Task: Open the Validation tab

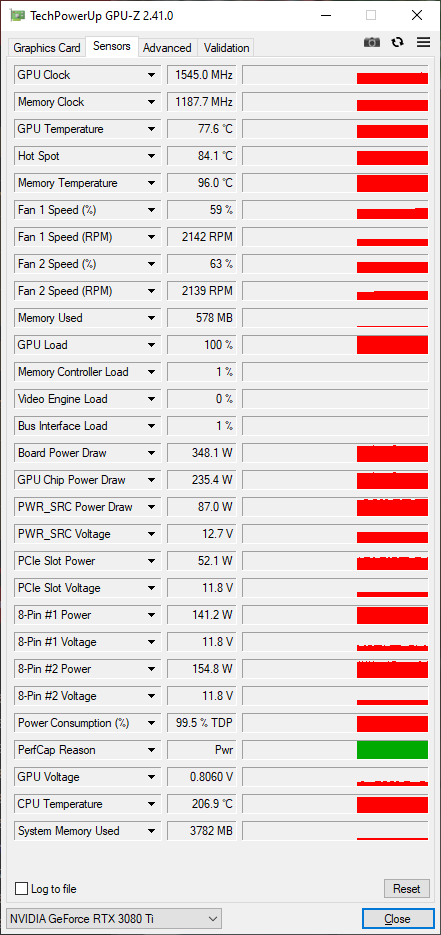Action: [x=226, y=48]
